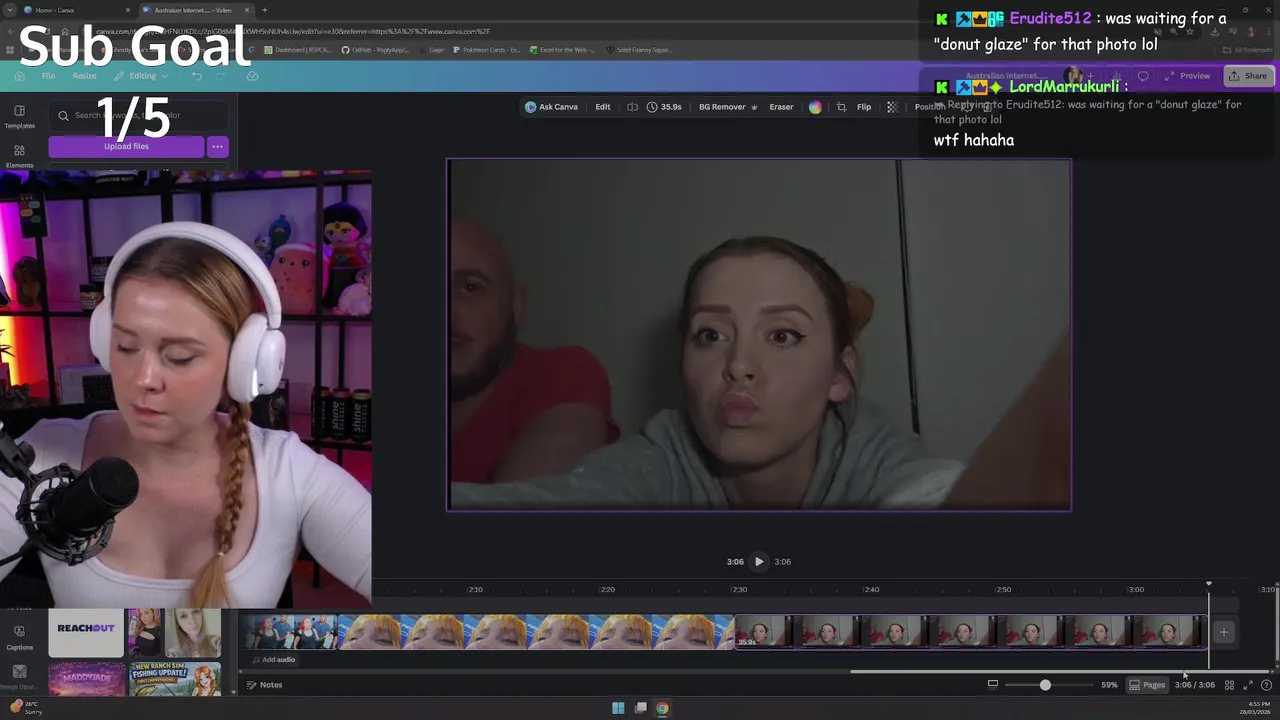Select the 35.9s clip in the timeline
Screen dimensions: 1280x720
pos(971,632)
